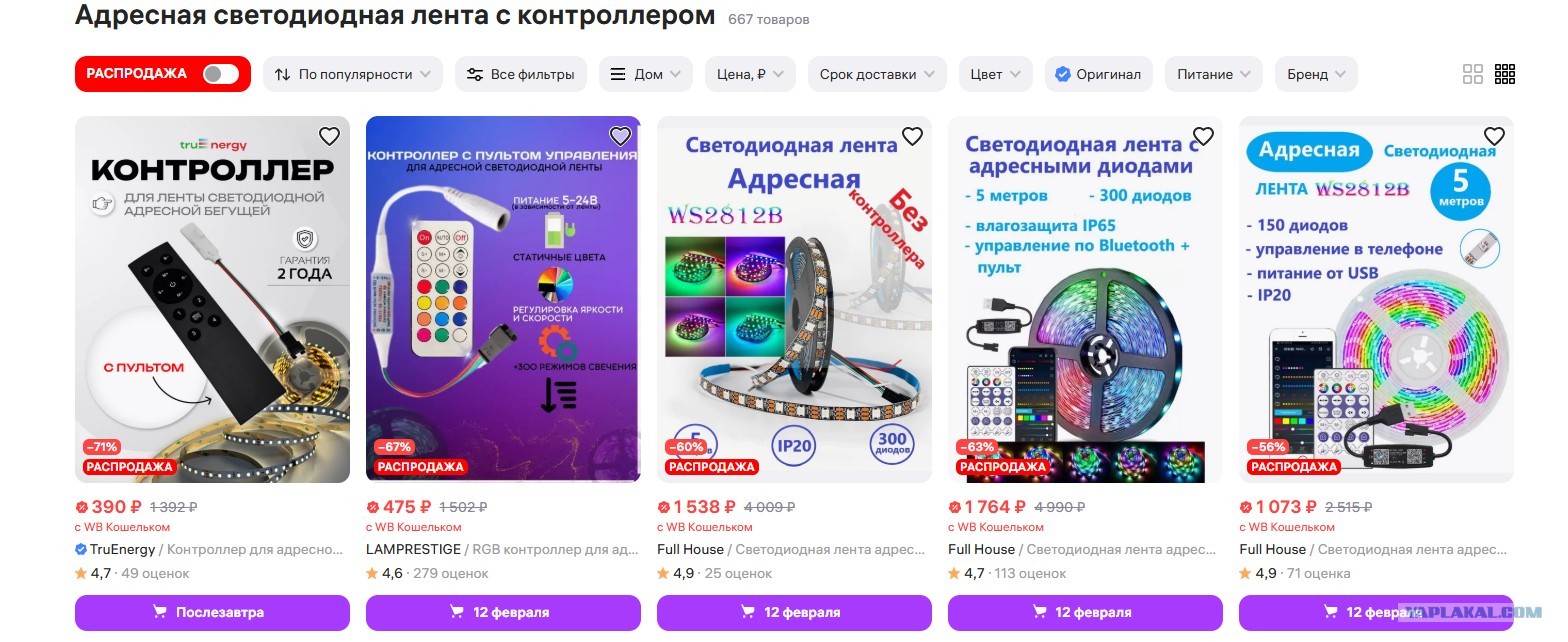Add TruEnergy controller to favorites heart

[x=329, y=137]
